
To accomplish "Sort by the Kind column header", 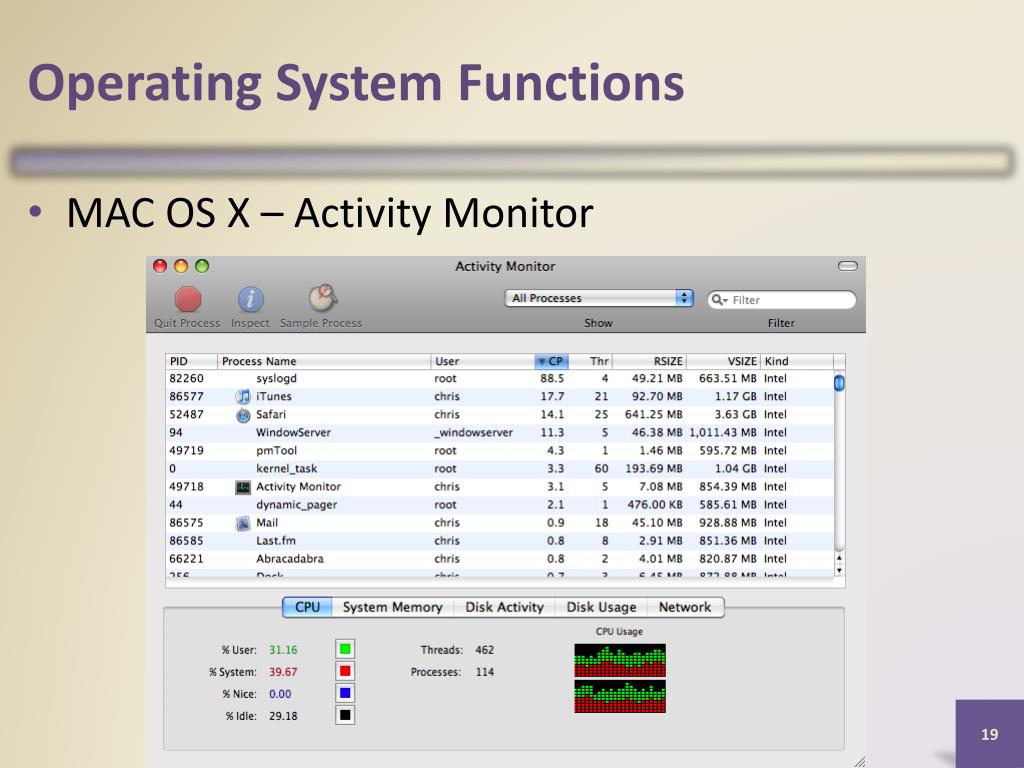I will pyautogui.click(x=797, y=361).
